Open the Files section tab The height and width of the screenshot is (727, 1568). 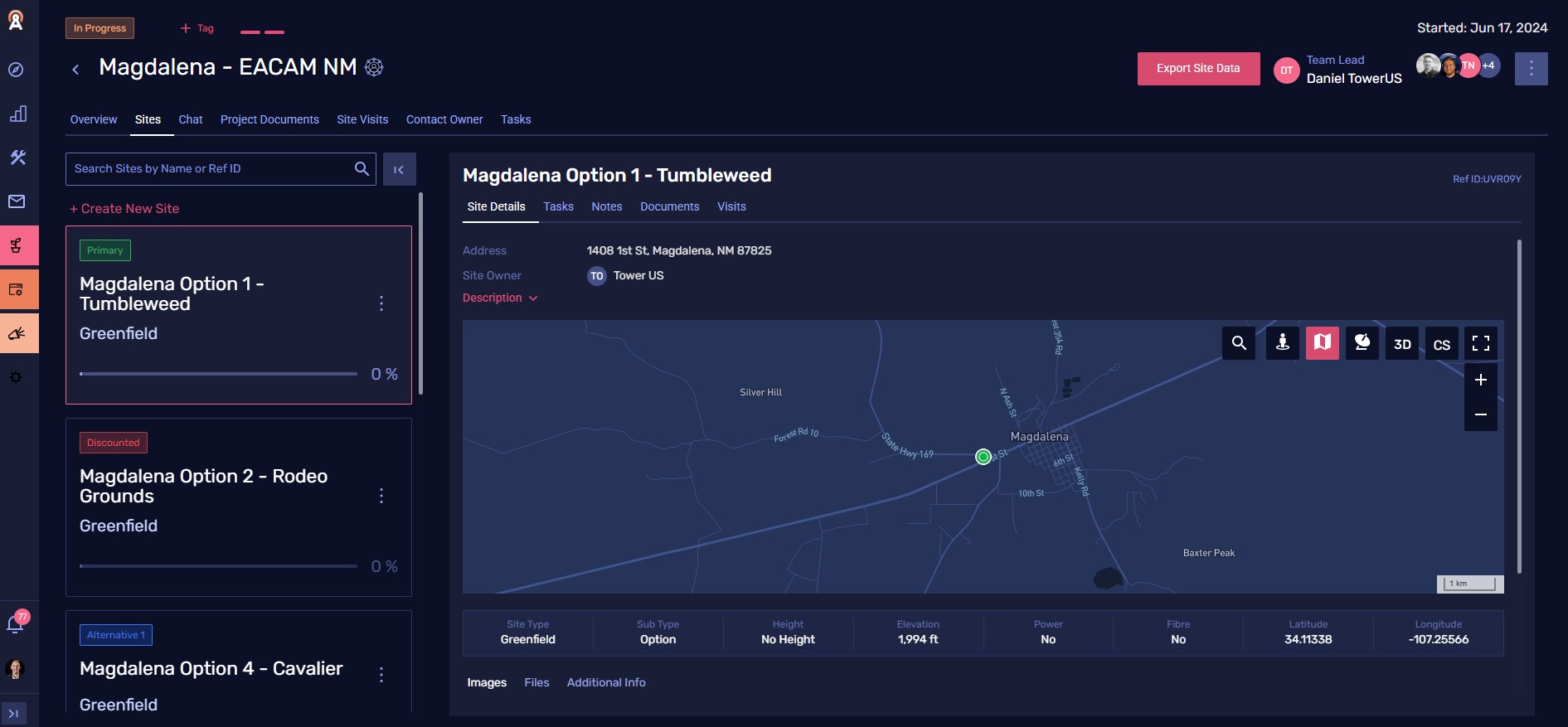[x=536, y=682]
